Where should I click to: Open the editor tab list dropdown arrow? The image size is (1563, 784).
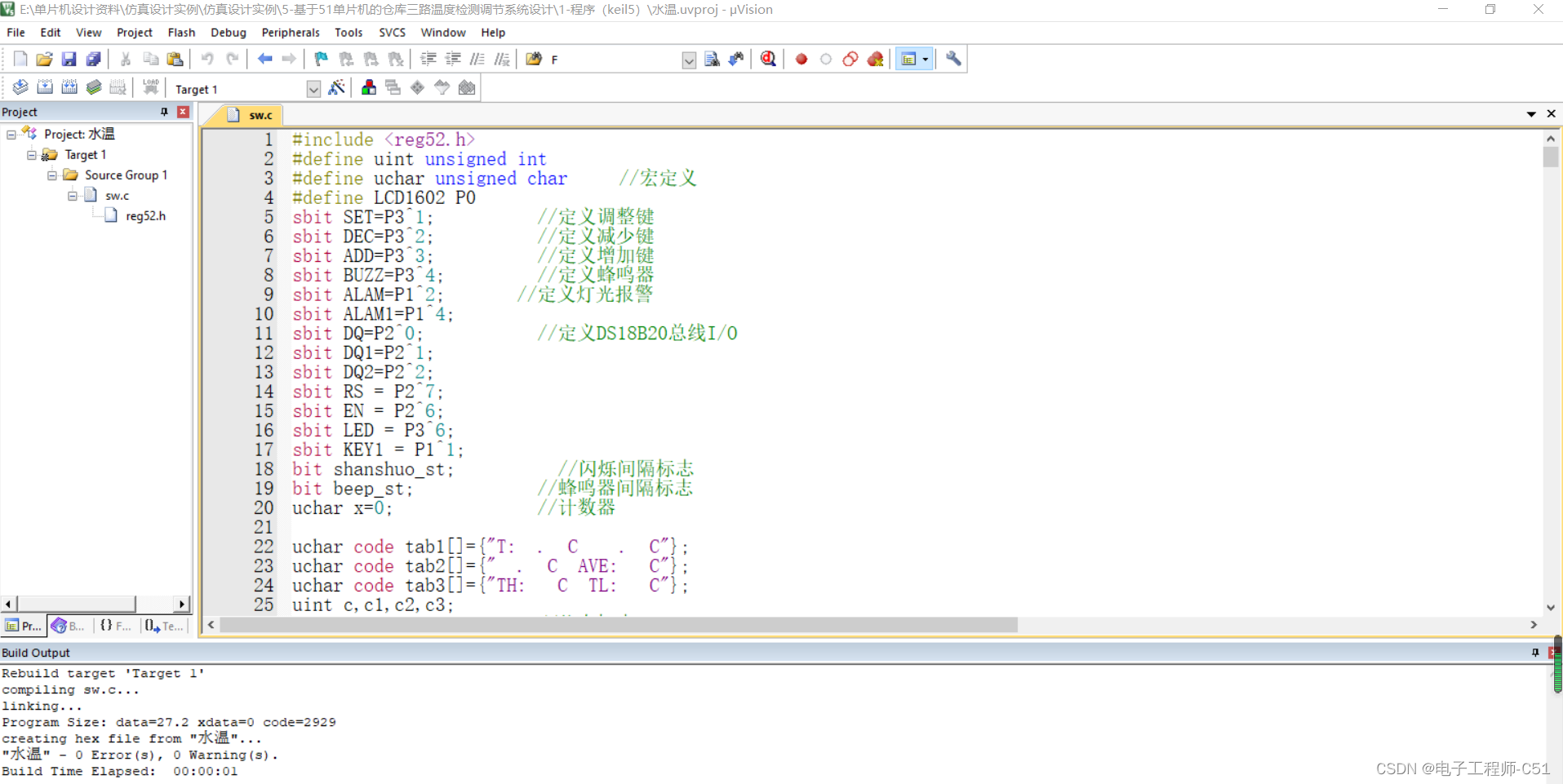(1531, 114)
